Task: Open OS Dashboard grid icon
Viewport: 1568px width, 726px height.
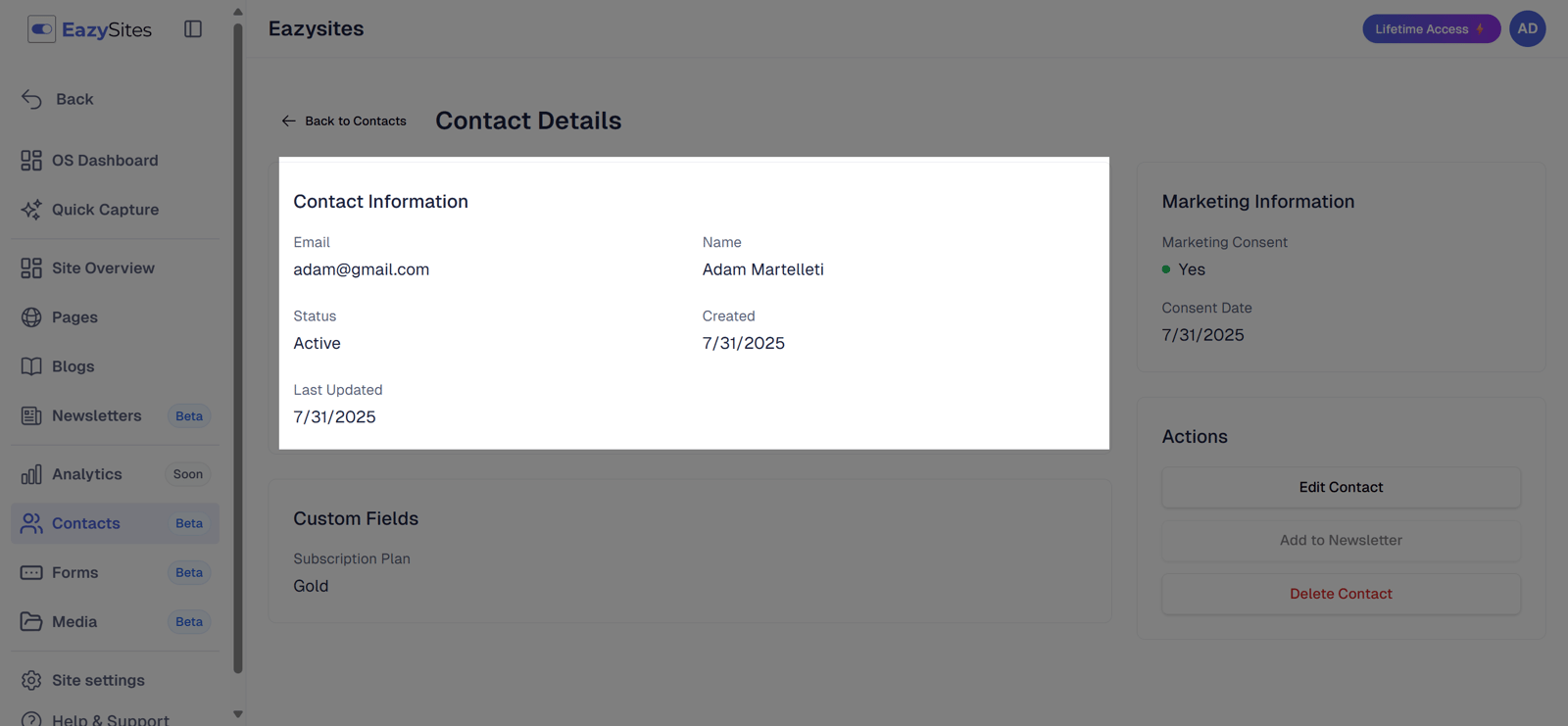Action: point(31,161)
